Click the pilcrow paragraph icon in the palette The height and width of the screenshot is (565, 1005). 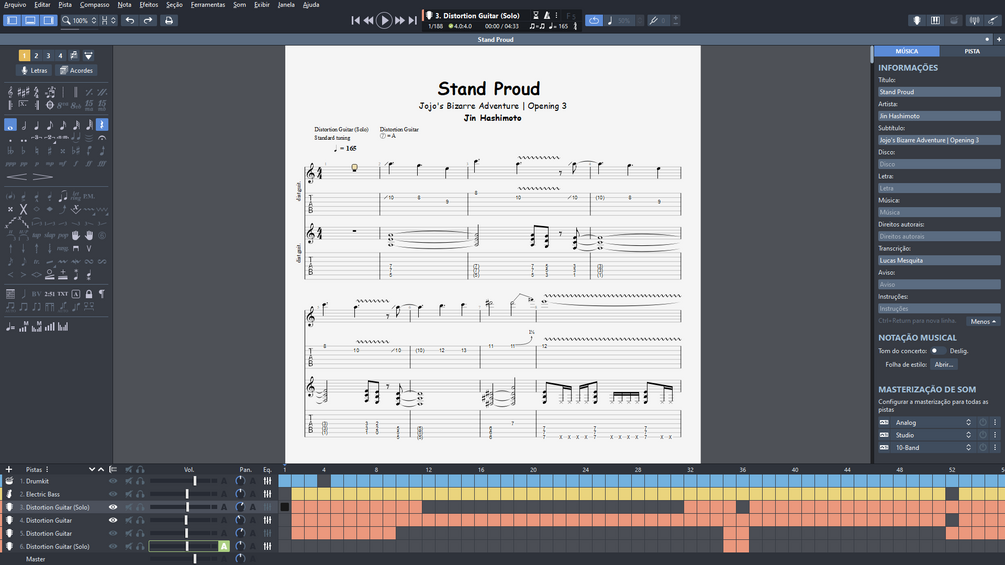coord(102,294)
